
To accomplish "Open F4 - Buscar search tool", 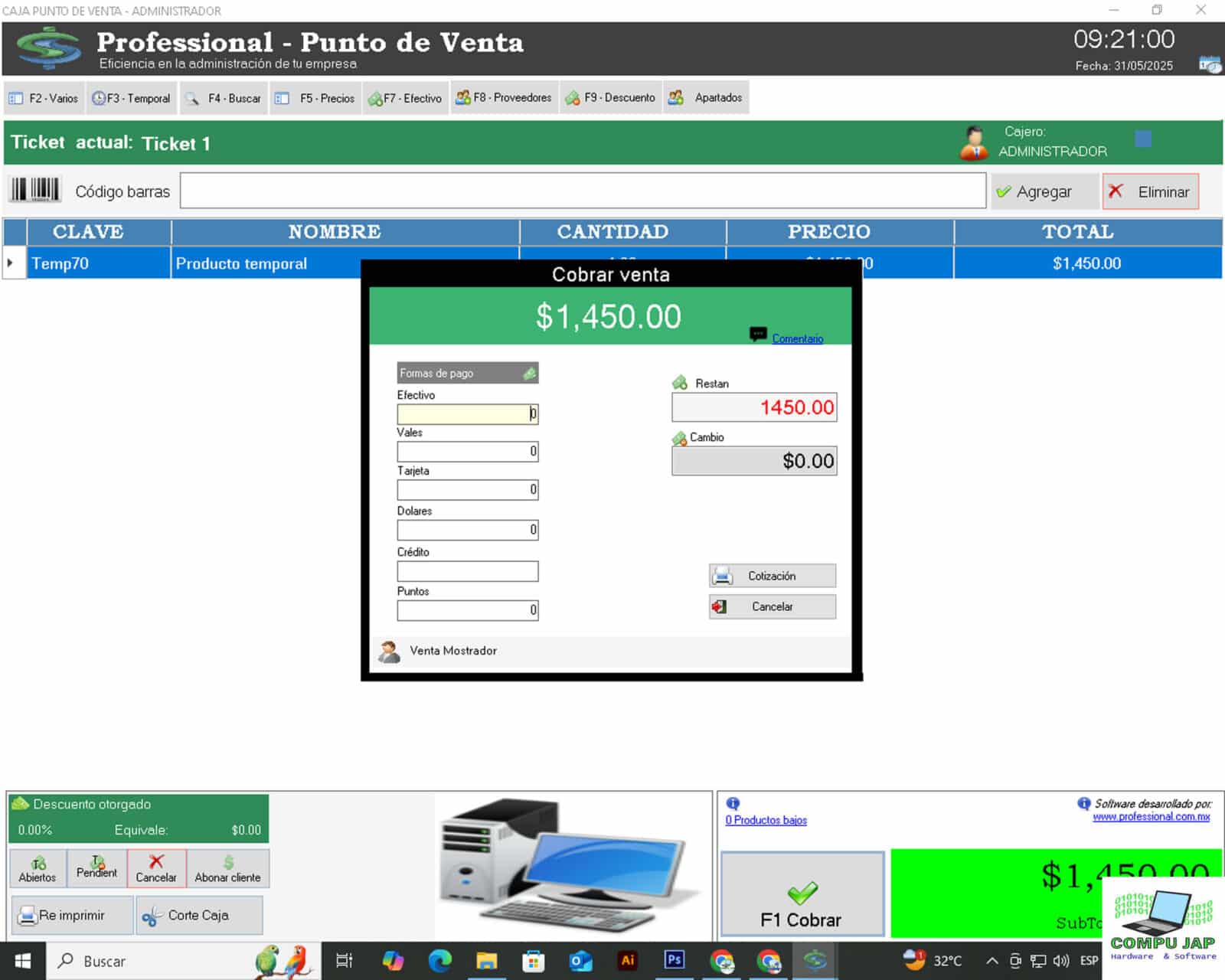I will pyautogui.click(x=224, y=98).
